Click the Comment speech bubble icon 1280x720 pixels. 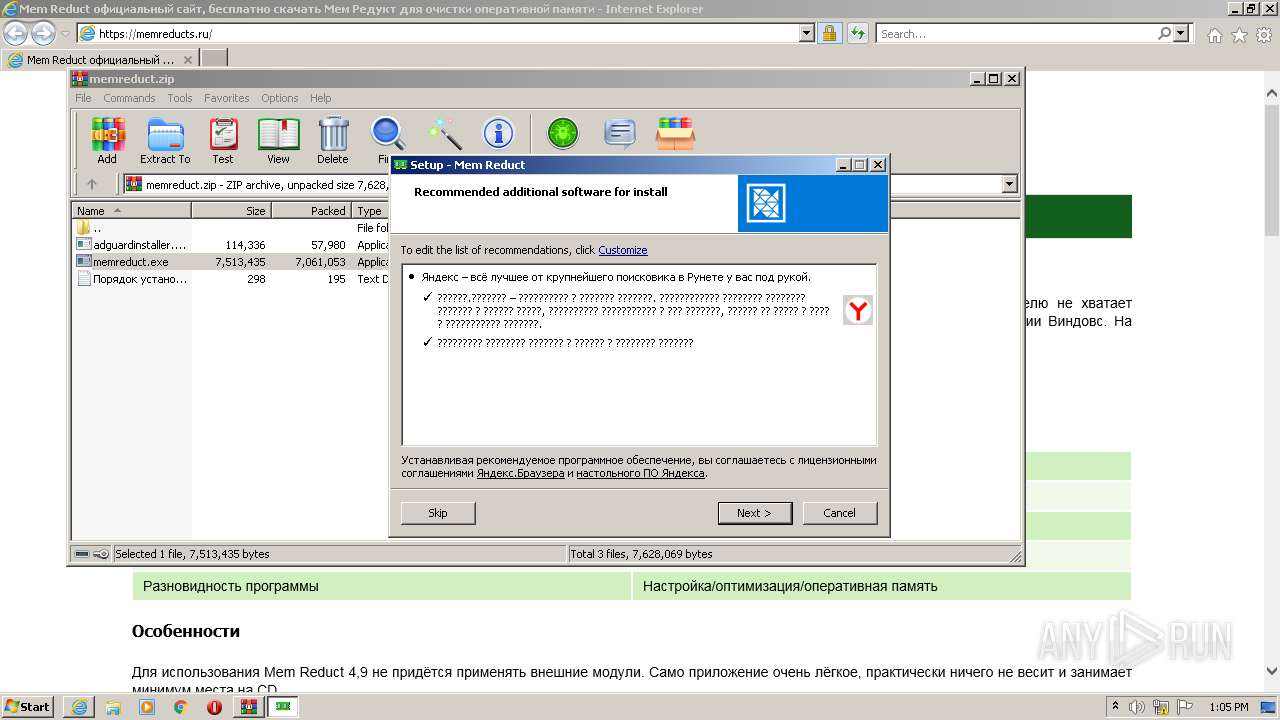click(620, 133)
